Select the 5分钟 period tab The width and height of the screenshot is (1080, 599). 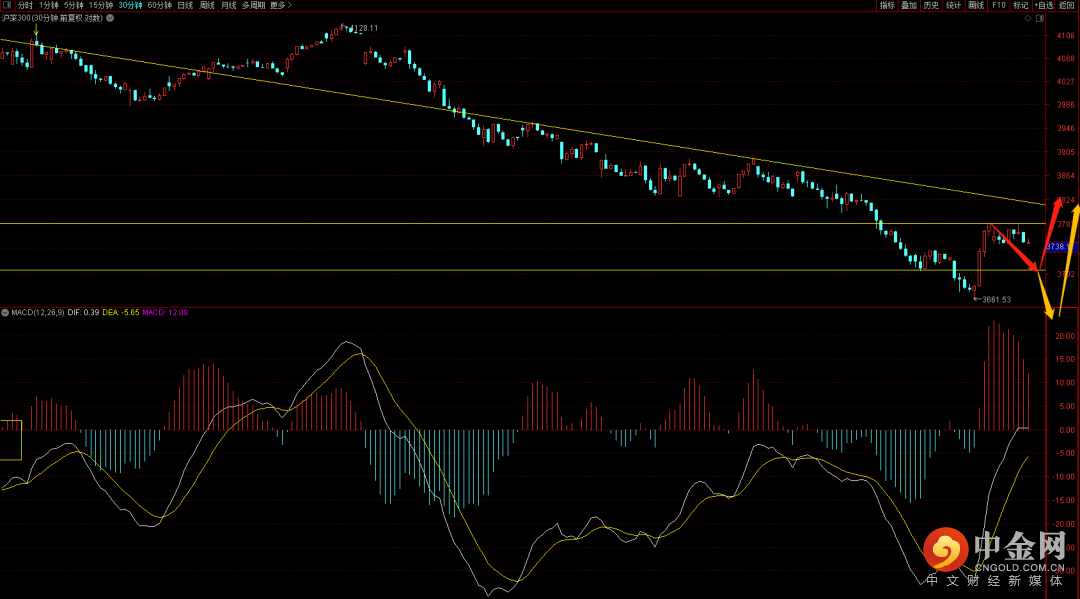74,5
